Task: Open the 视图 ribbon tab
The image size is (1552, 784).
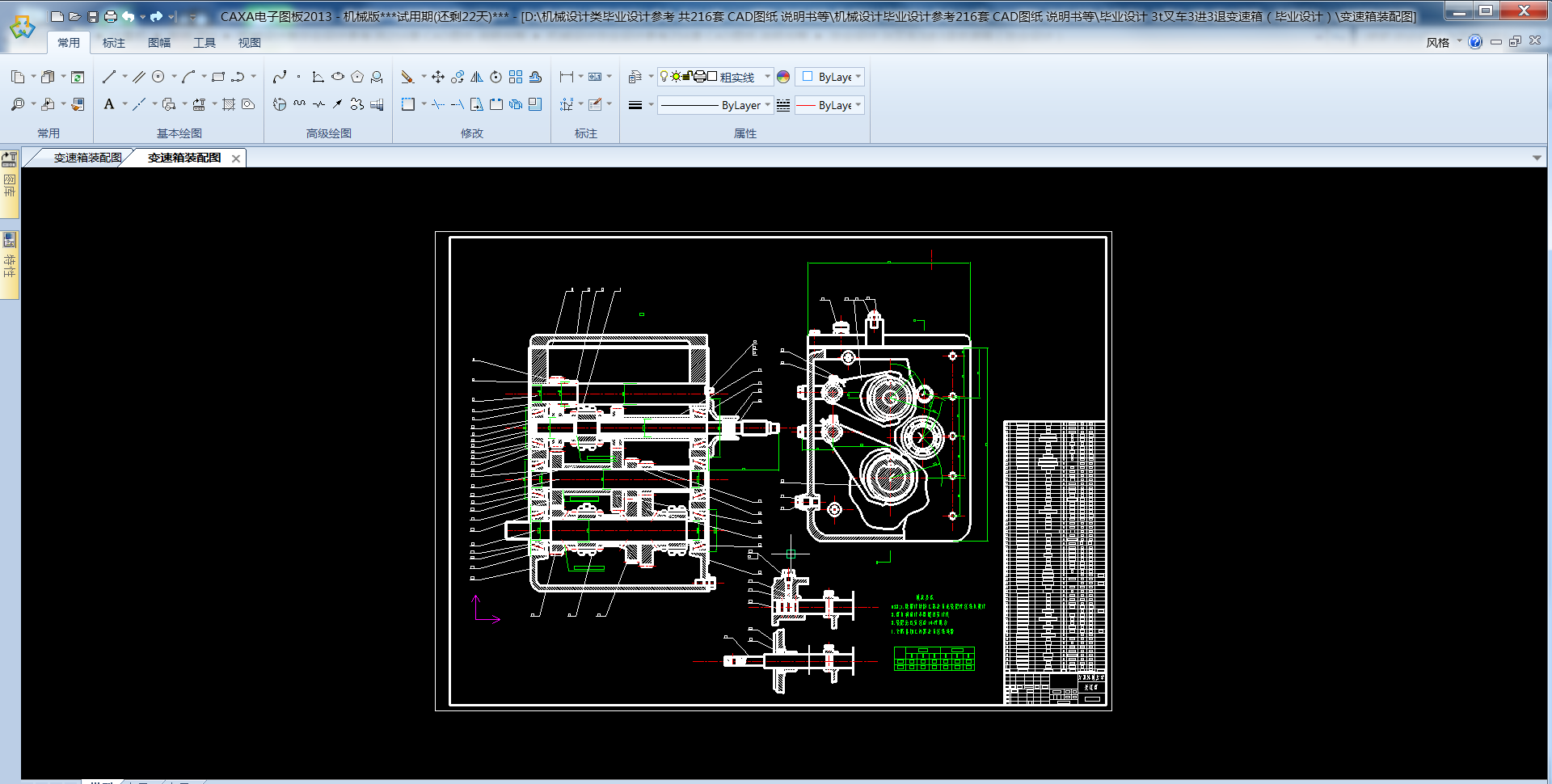Action: [249, 43]
